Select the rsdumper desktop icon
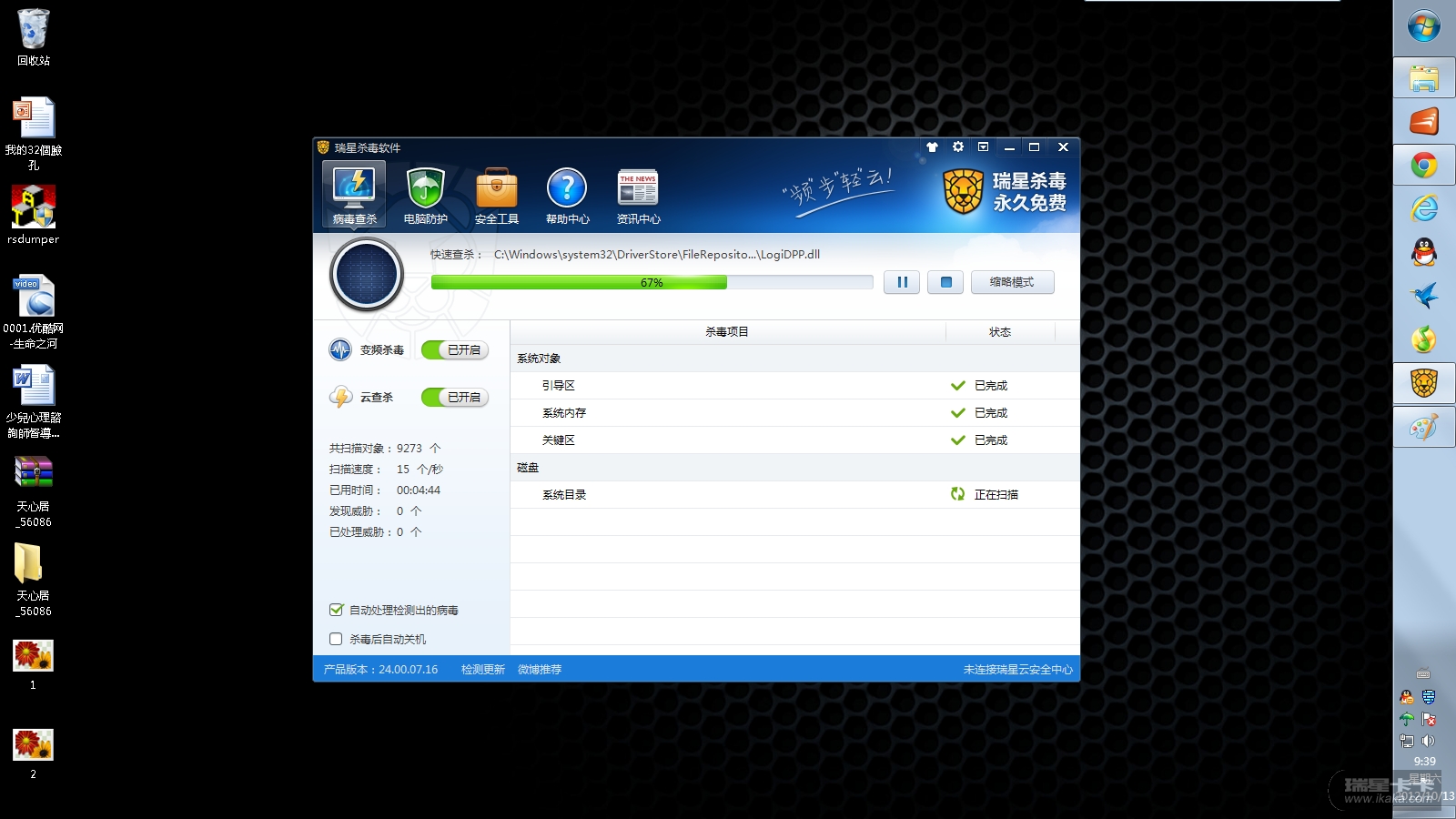 click(34, 215)
